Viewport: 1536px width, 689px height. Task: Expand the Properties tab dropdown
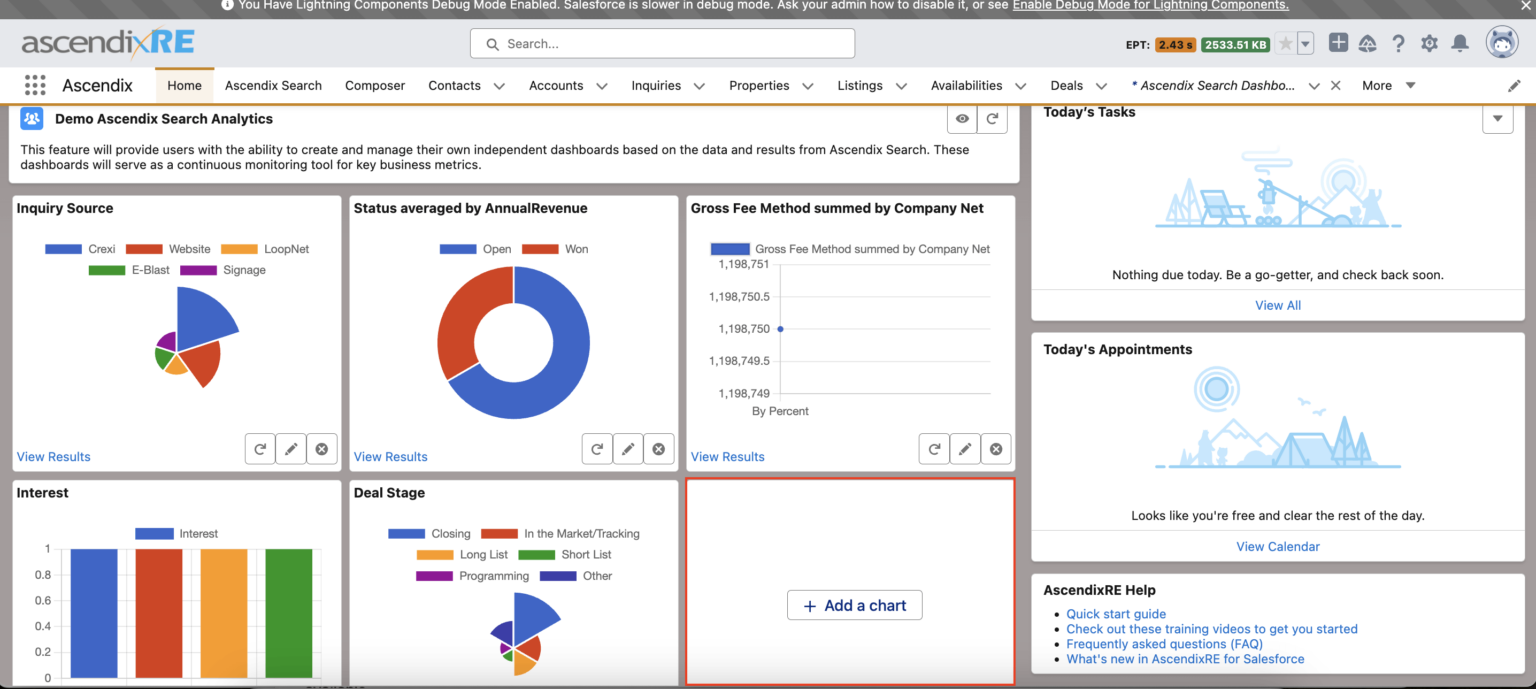pyautogui.click(x=808, y=86)
